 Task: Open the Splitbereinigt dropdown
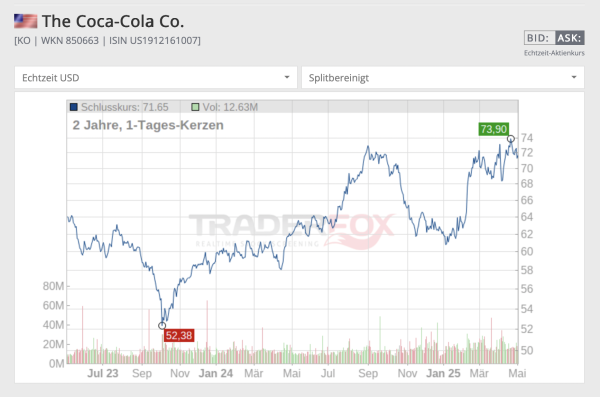tap(443, 78)
